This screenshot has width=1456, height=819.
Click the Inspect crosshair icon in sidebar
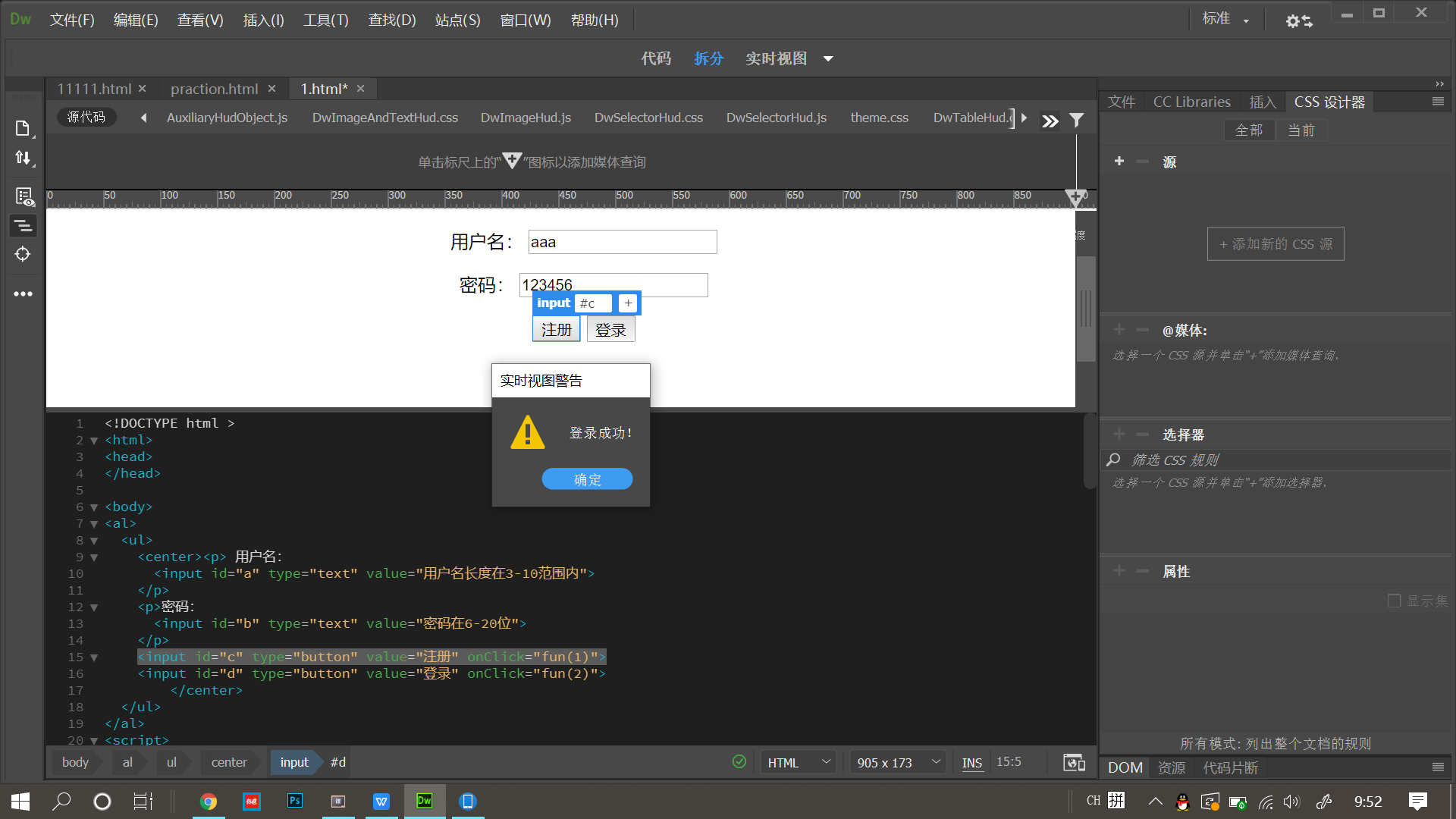click(23, 254)
